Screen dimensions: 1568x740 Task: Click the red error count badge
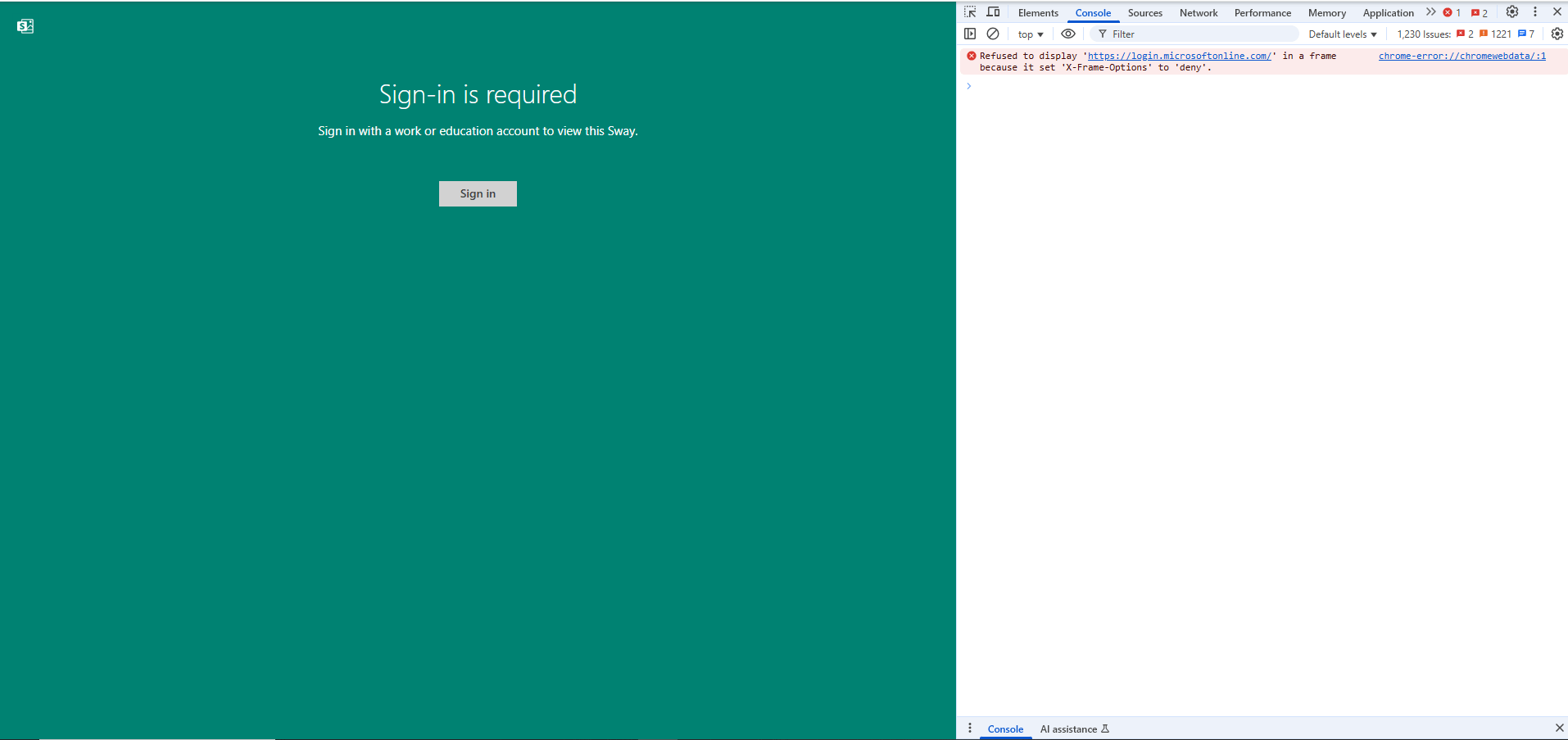[1452, 12]
